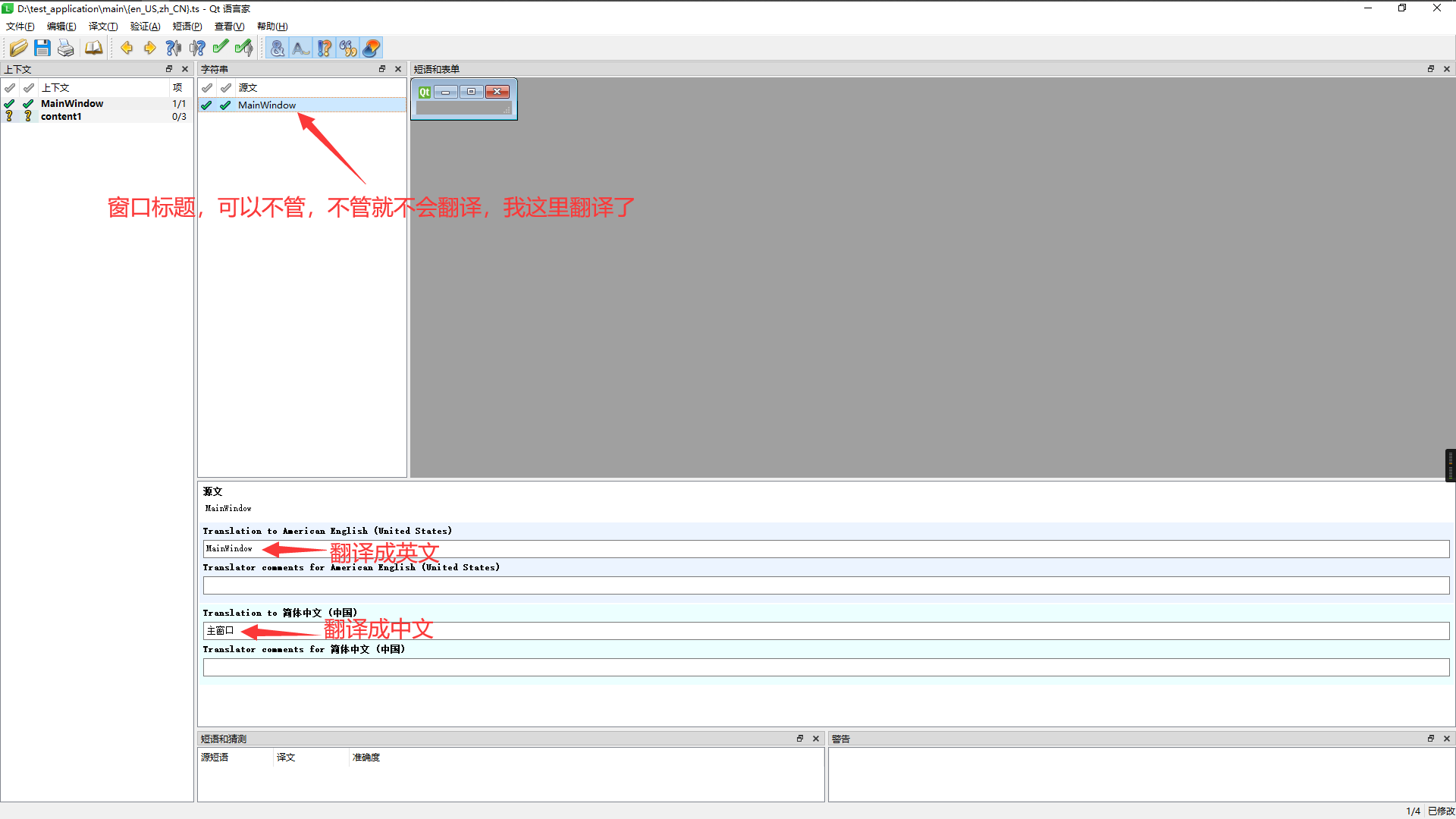
Task: Click the 简体中文 translator comments field
Action: click(826, 667)
